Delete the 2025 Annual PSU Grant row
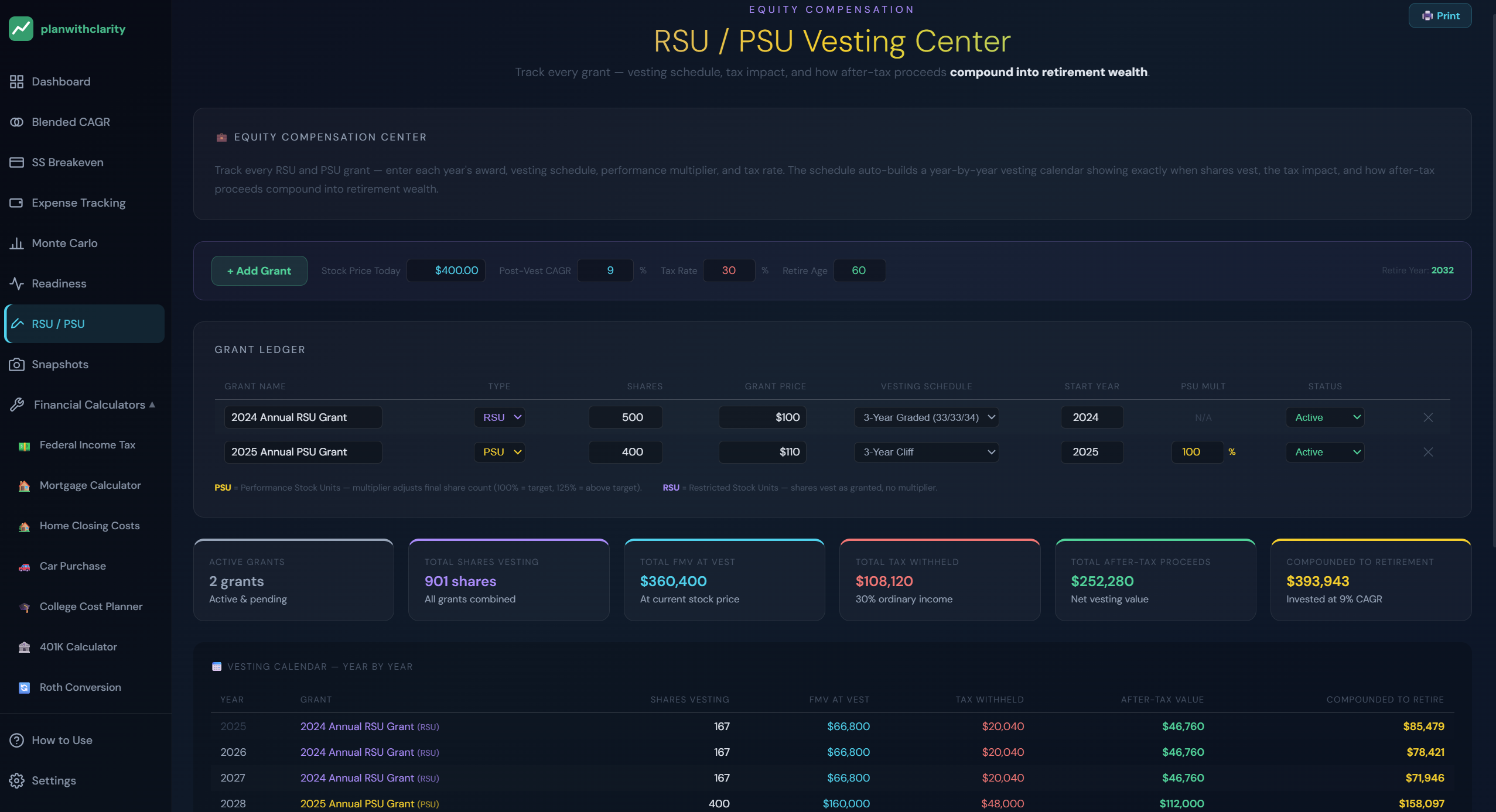The width and height of the screenshot is (1496, 812). point(1428,452)
